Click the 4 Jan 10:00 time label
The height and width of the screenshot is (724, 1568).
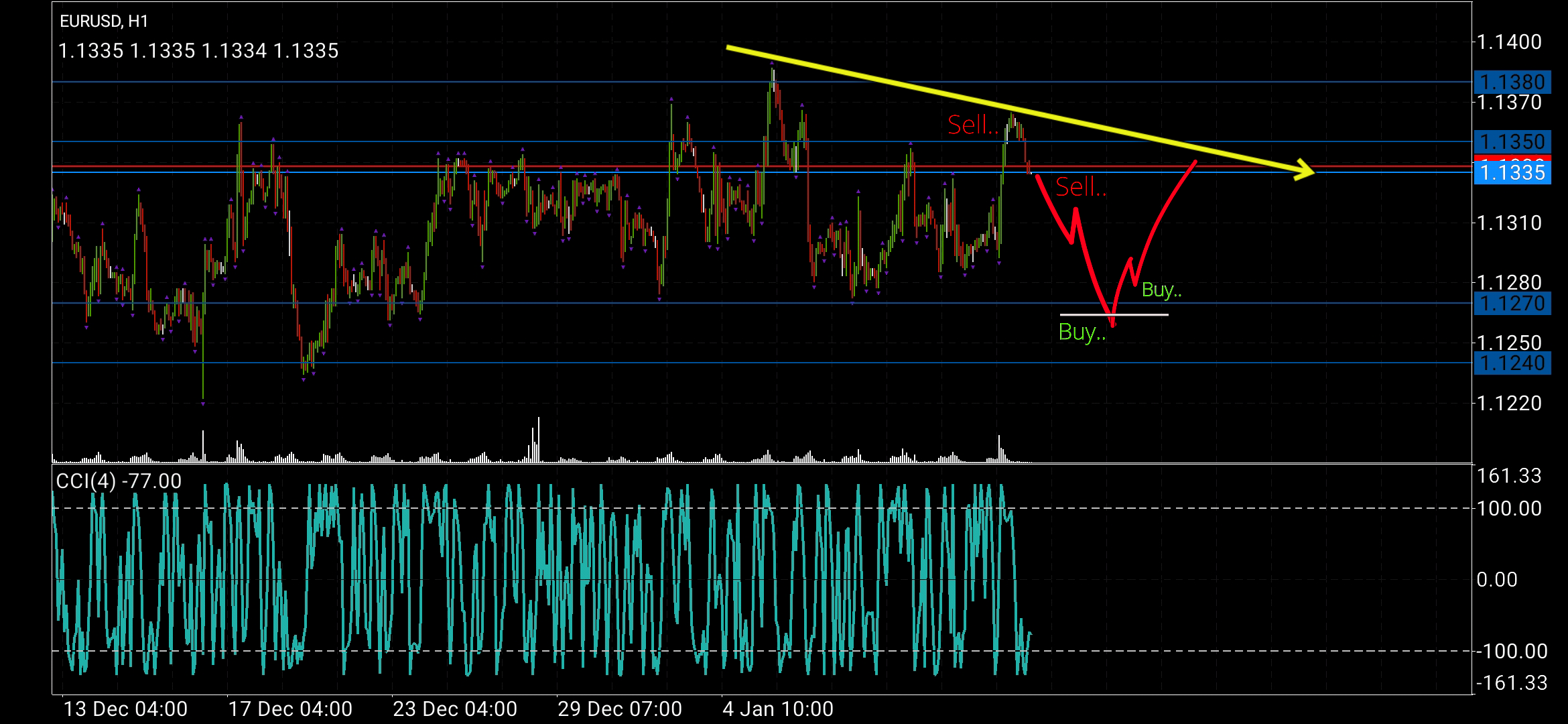click(x=778, y=709)
